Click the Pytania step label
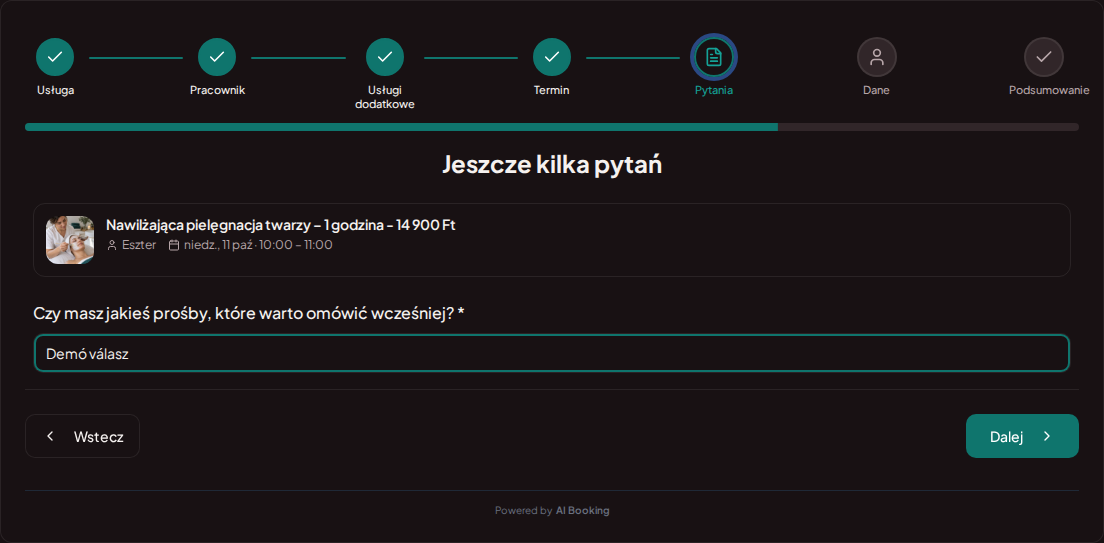1104x543 pixels. point(714,90)
